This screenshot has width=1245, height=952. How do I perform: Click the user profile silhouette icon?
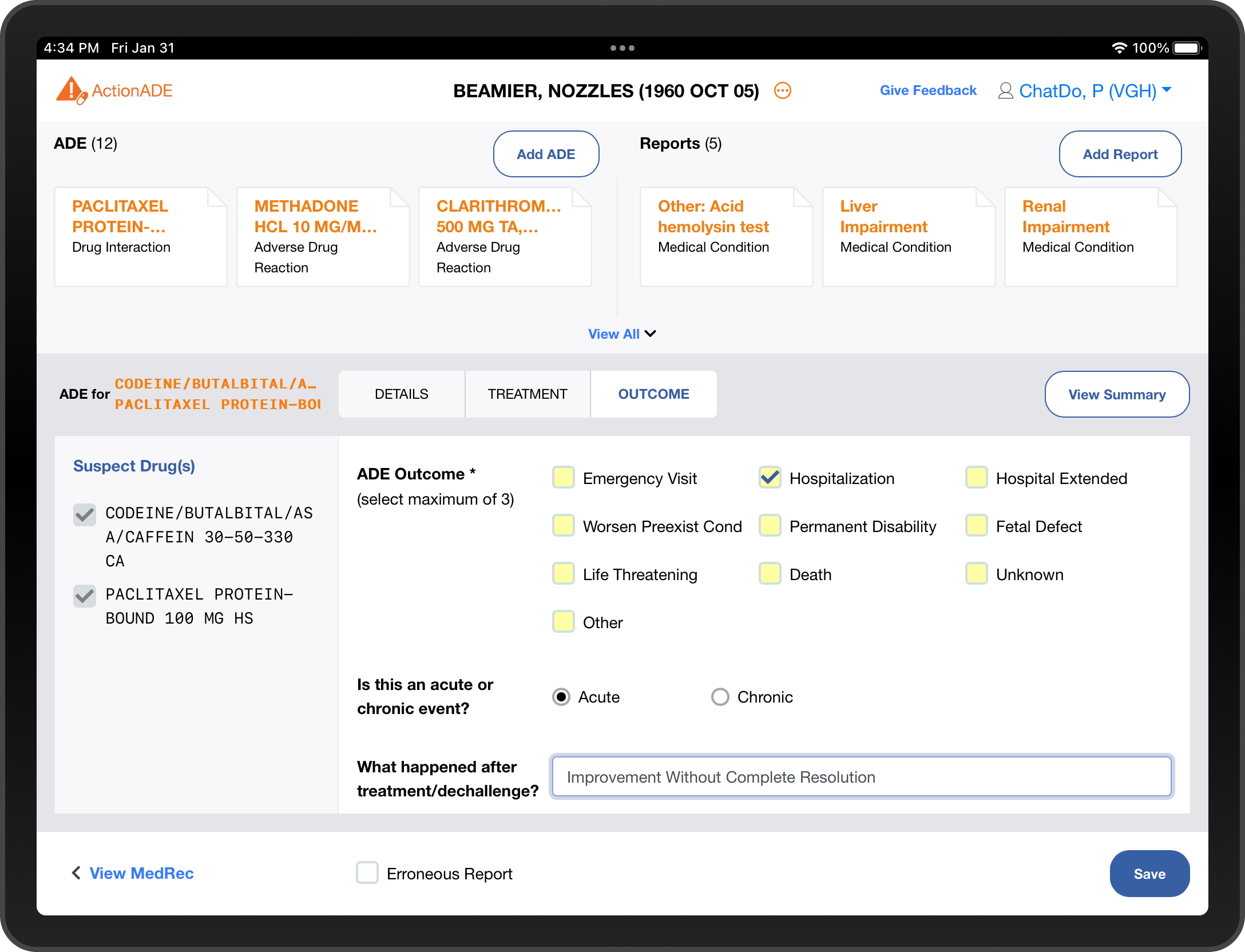1005,91
